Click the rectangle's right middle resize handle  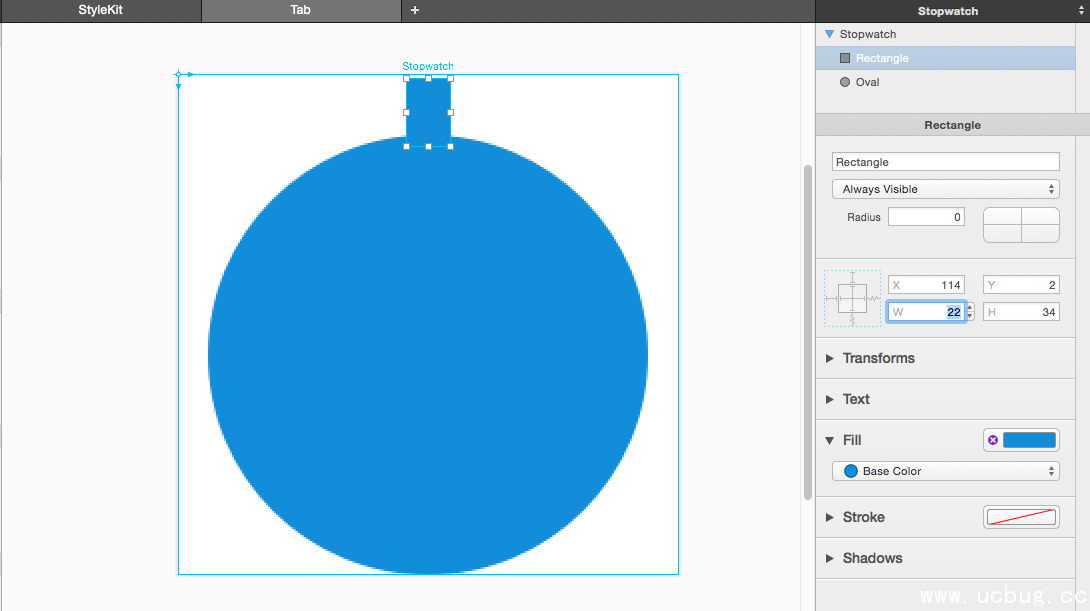450,112
